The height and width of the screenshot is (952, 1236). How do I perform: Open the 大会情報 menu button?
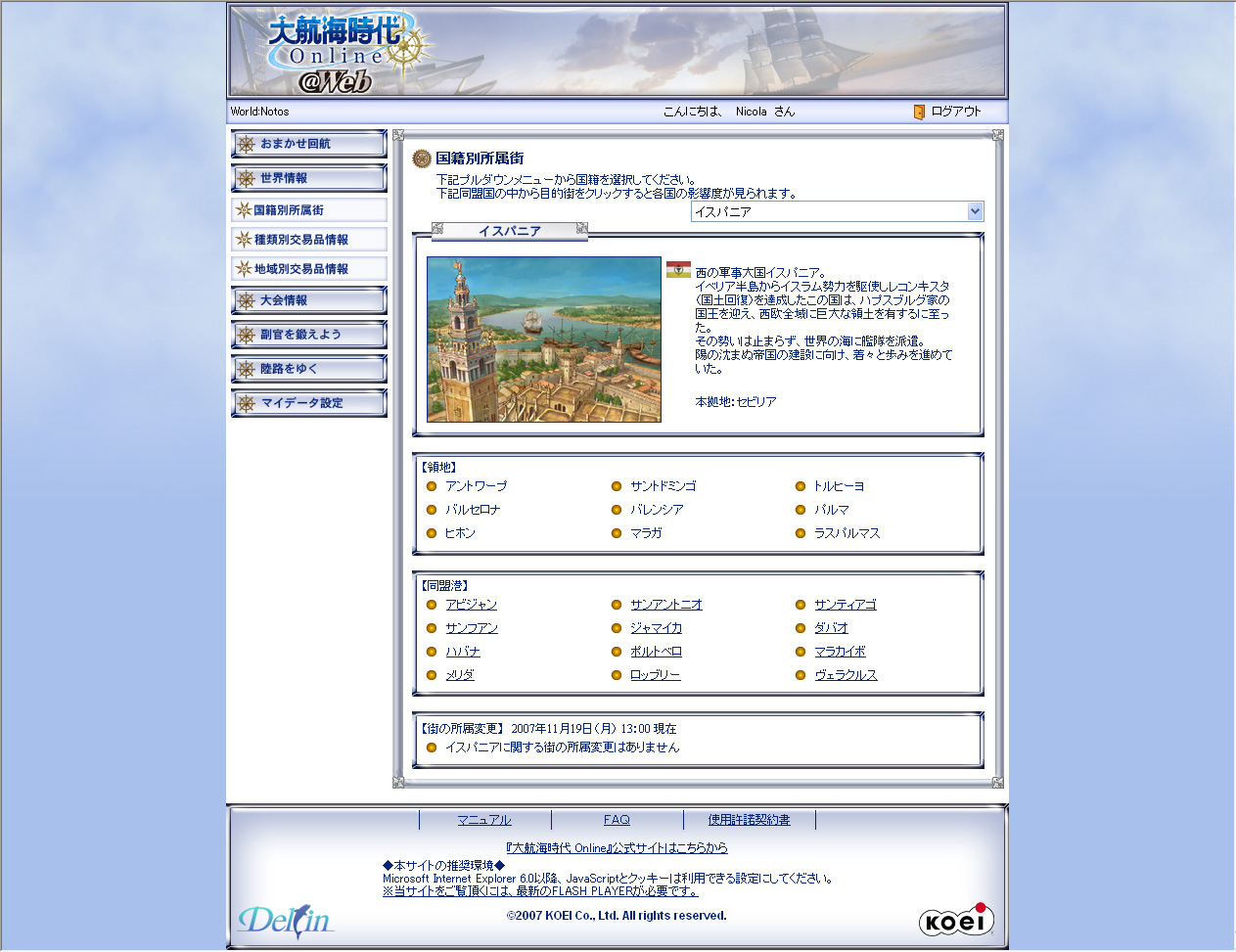tap(309, 300)
